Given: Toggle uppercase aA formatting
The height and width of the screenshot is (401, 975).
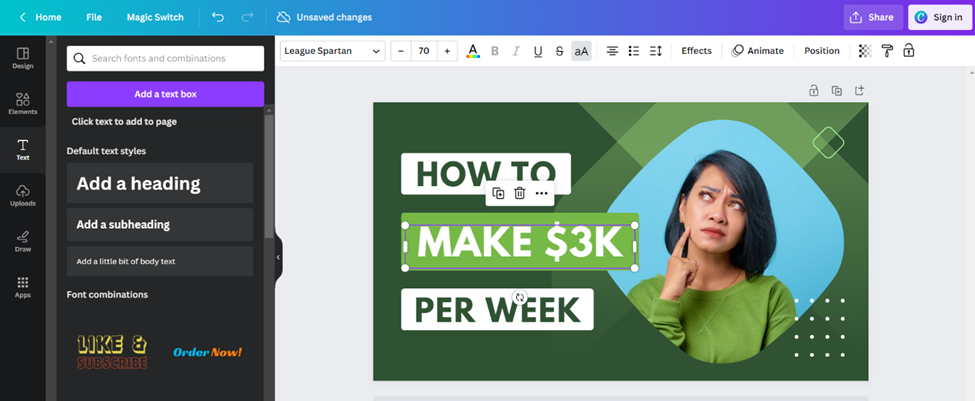Looking at the screenshot, I should (581, 51).
